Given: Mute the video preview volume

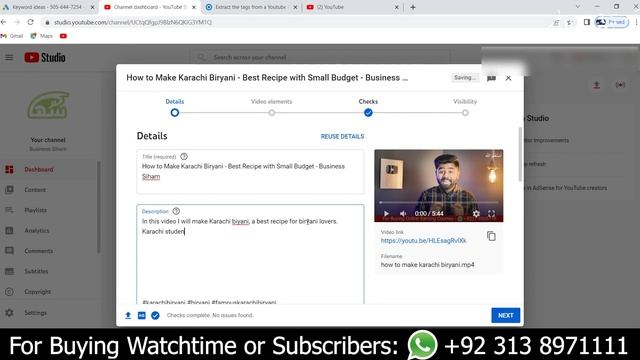Looking at the screenshot, I should pyautogui.click(x=403, y=213).
